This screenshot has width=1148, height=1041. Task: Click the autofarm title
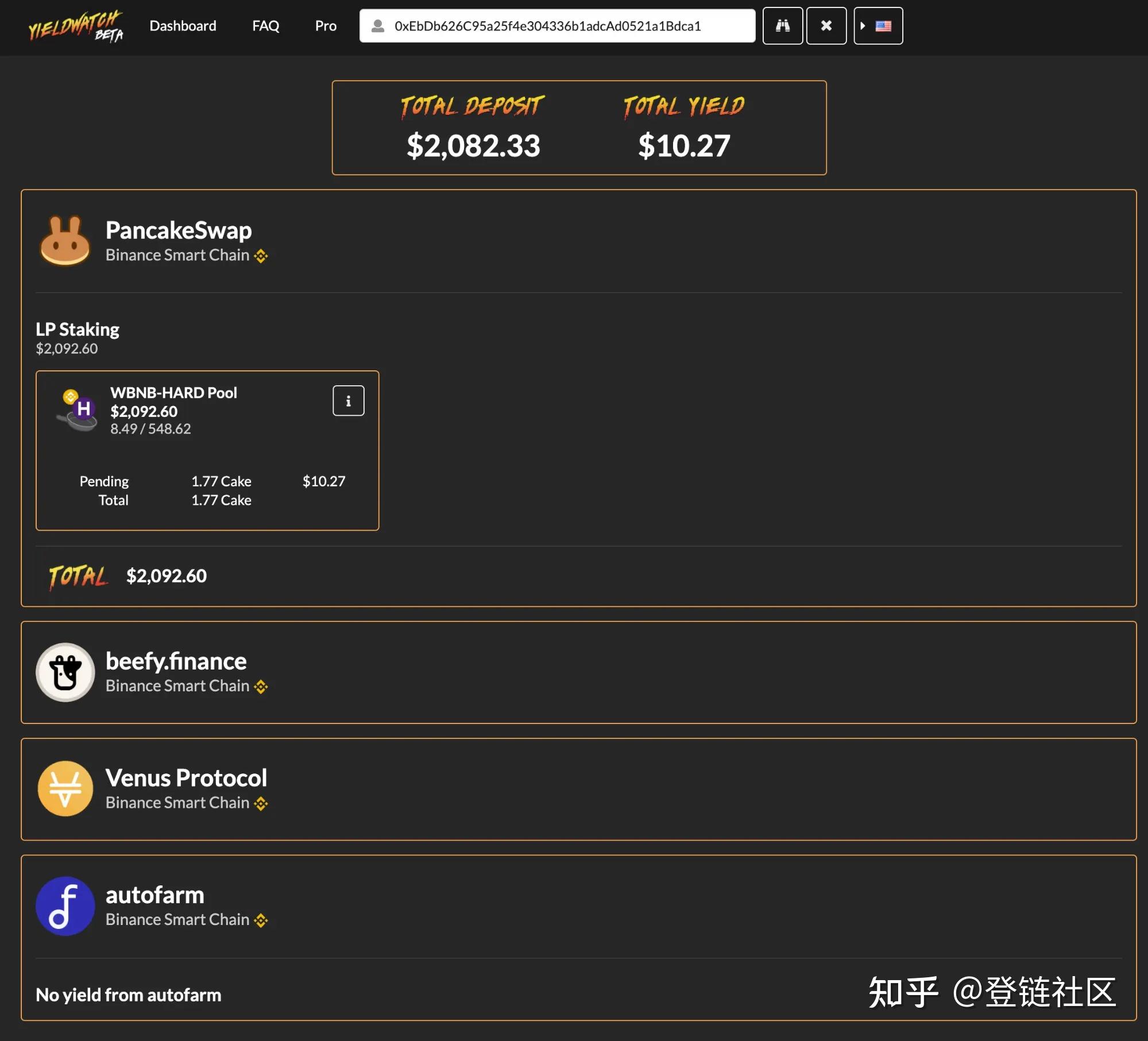[155, 895]
